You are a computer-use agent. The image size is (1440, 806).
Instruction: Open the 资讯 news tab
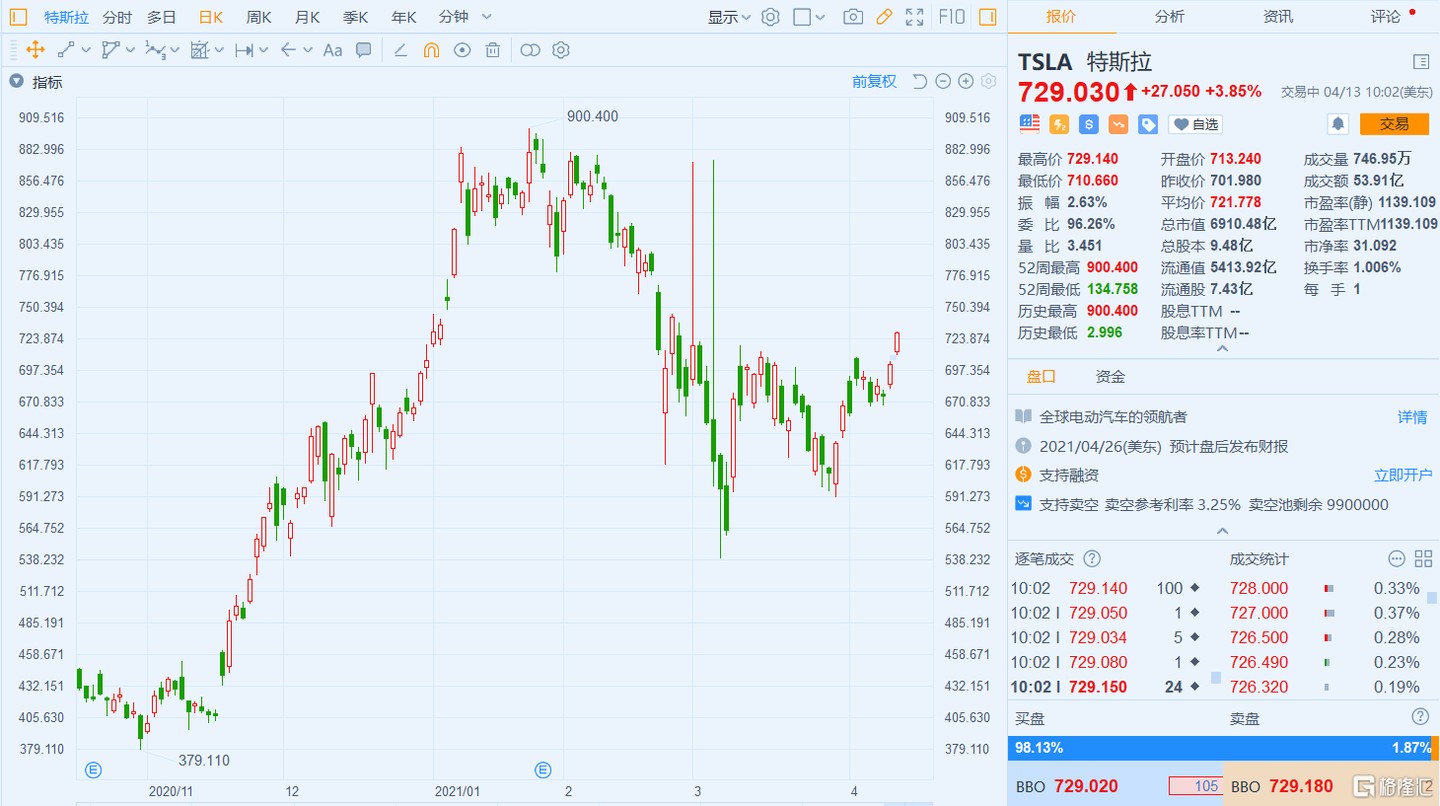(1278, 16)
